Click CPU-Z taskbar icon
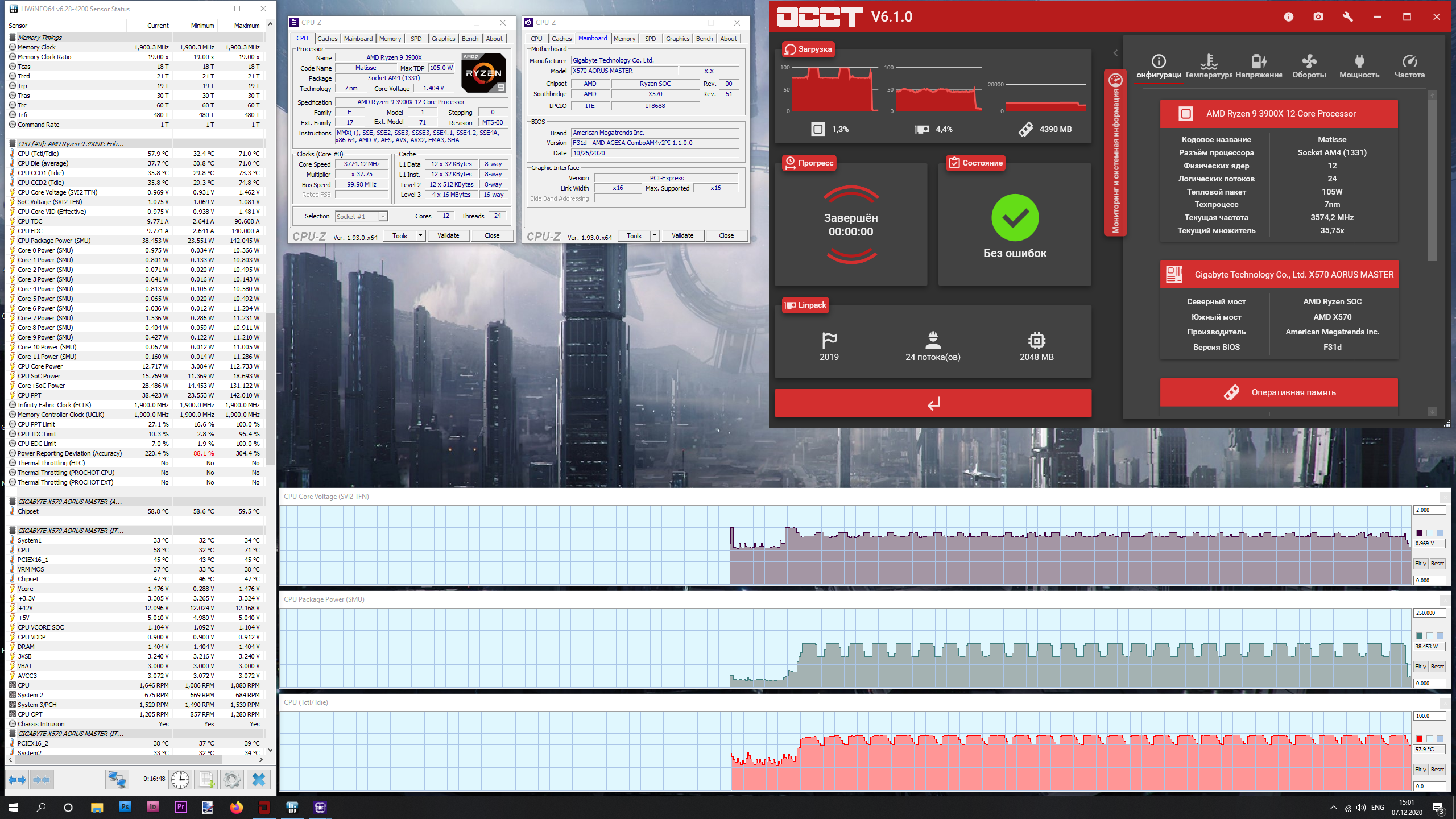This screenshot has height=819, width=1456. (x=320, y=806)
